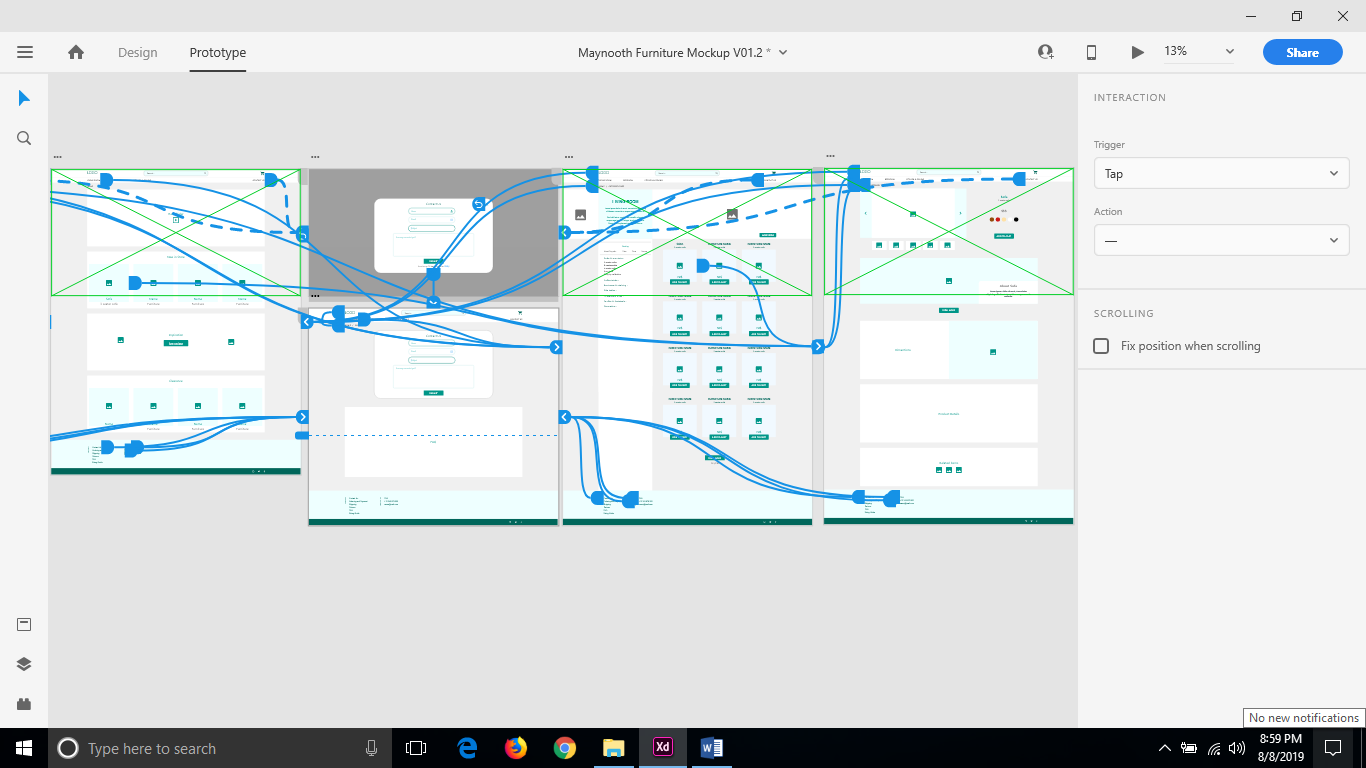Show the Layers panel icon

tap(24, 664)
